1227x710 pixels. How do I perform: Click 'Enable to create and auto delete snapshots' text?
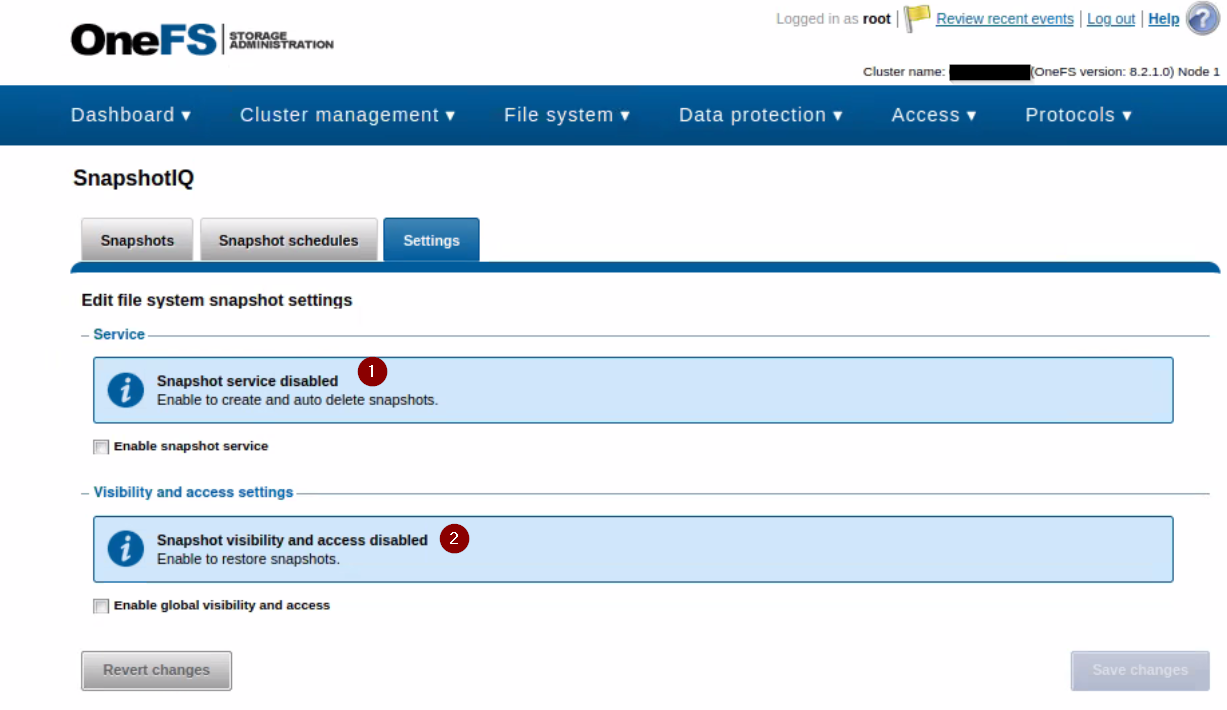[297, 400]
